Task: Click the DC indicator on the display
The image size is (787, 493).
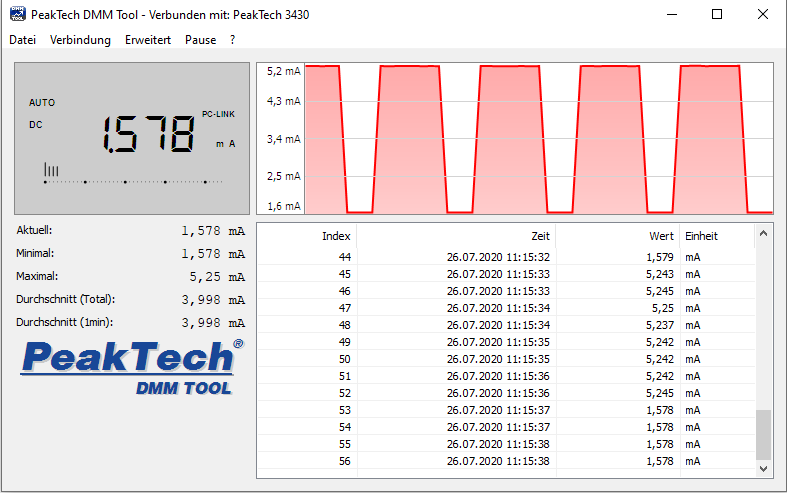Action: [36, 125]
